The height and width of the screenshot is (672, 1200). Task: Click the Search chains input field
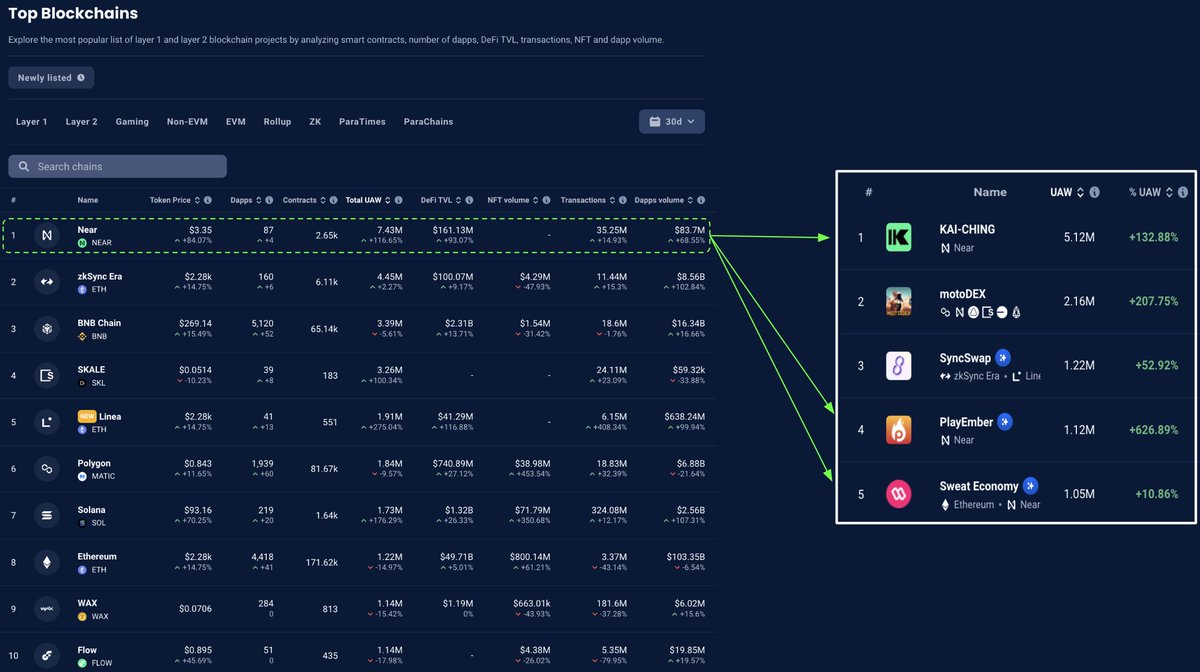118,166
